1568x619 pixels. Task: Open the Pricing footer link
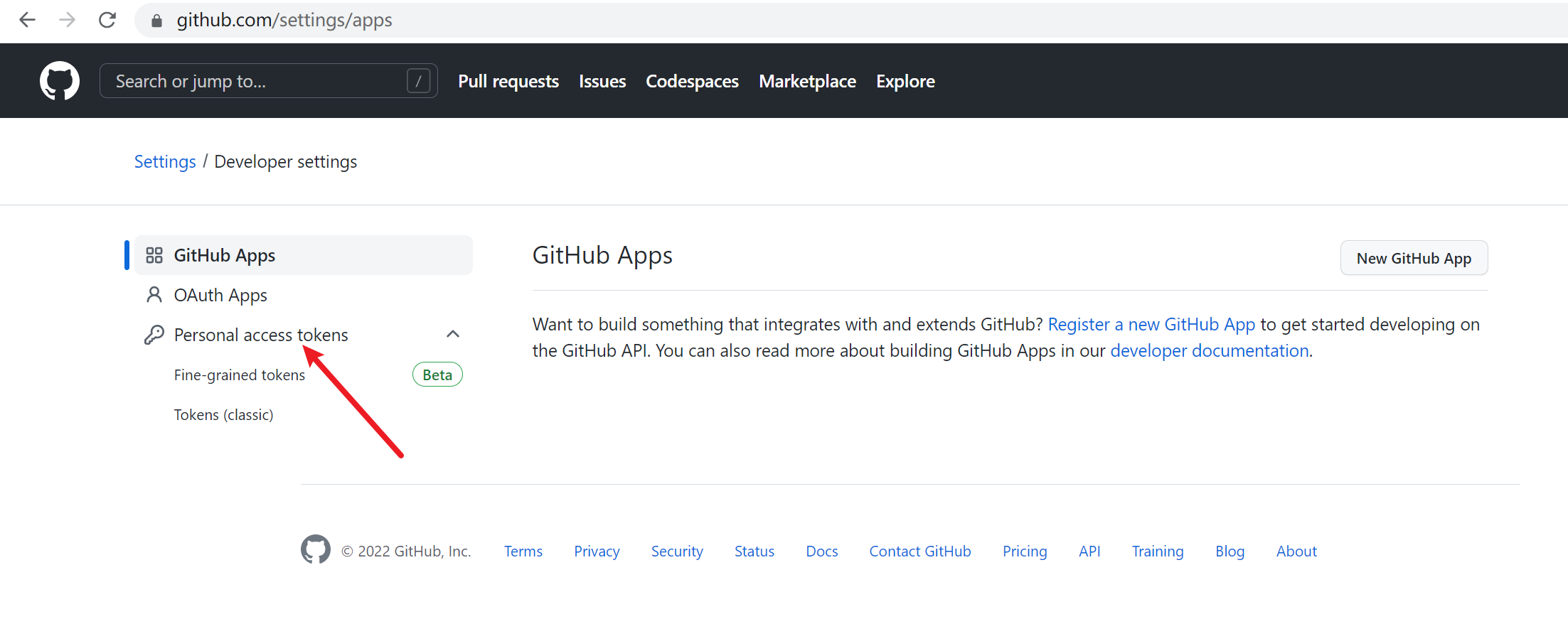[x=1025, y=551]
